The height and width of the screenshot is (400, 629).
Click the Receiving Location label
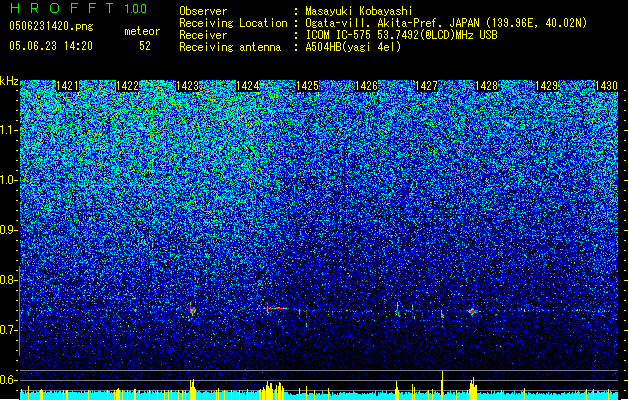(x=233, y=23)
